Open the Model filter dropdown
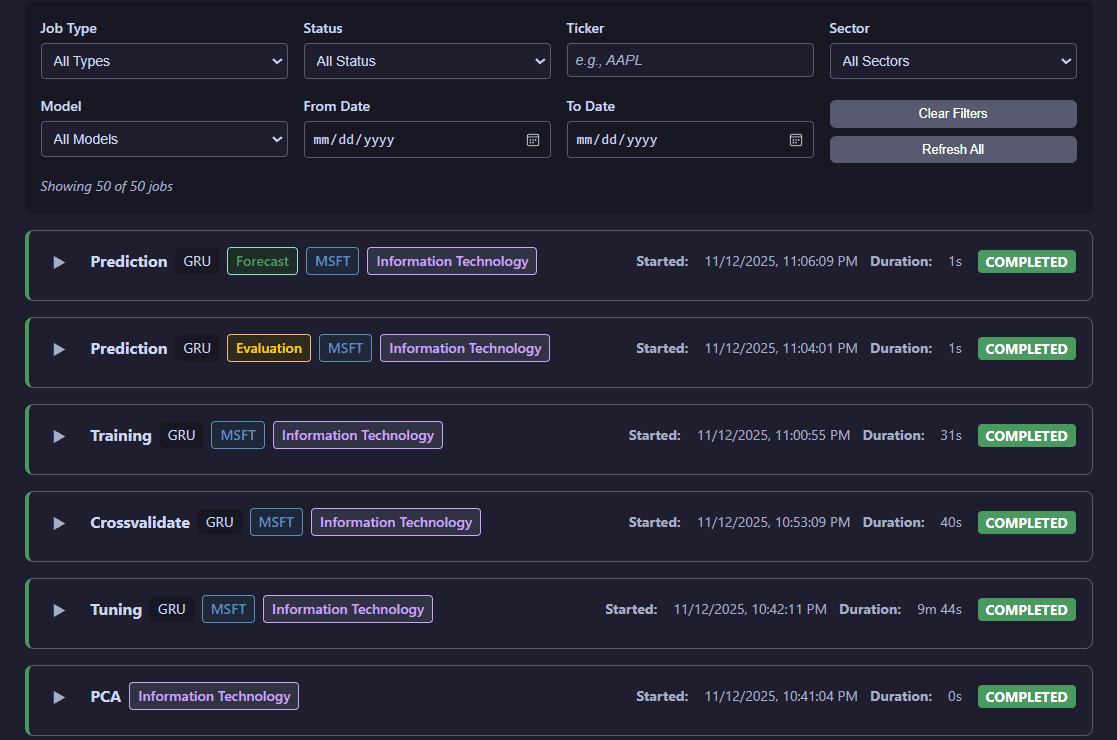 pyautogui.click(x=165, y=139)
